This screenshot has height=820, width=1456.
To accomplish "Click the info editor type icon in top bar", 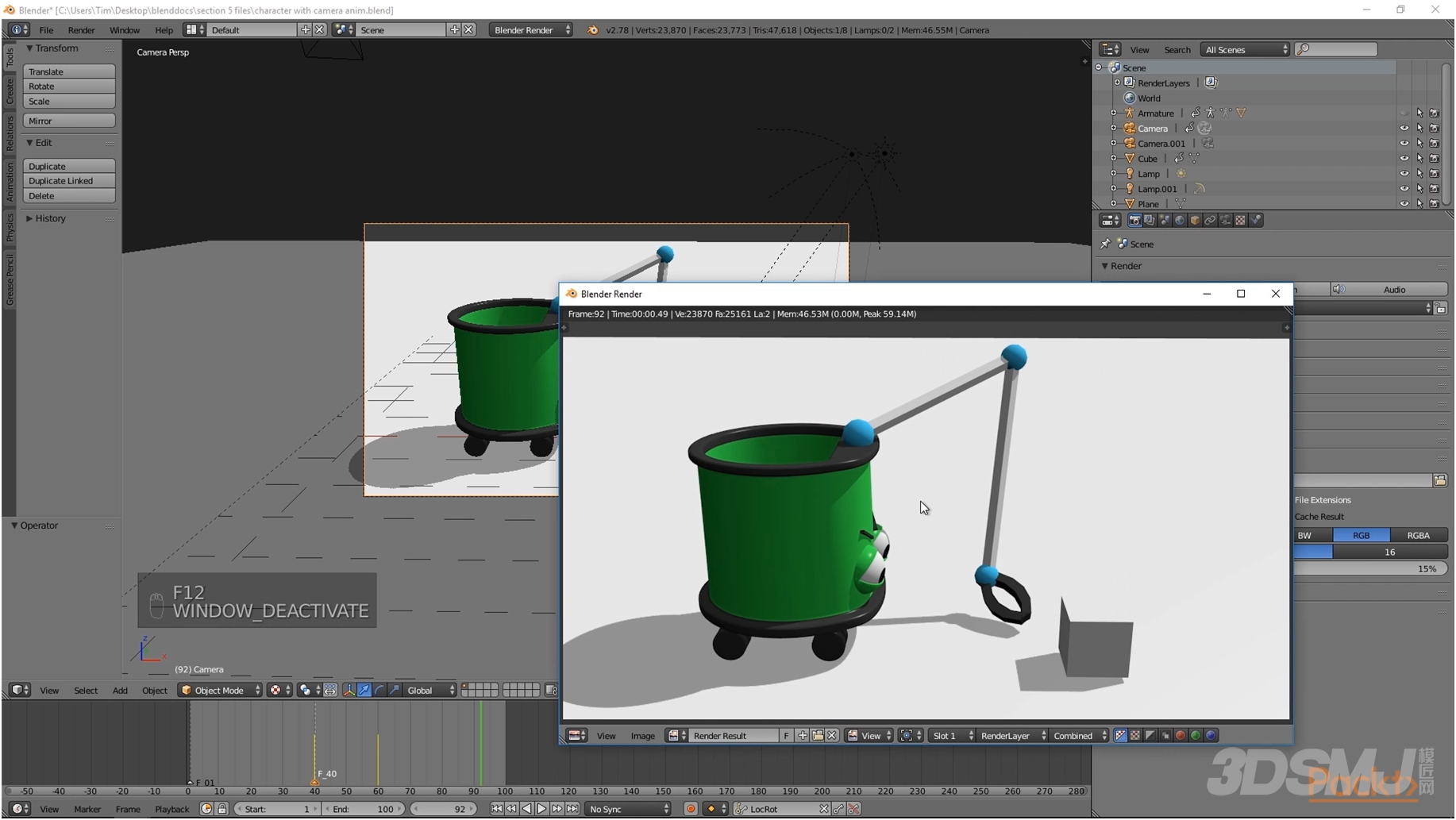I will [x=18, y=30].
